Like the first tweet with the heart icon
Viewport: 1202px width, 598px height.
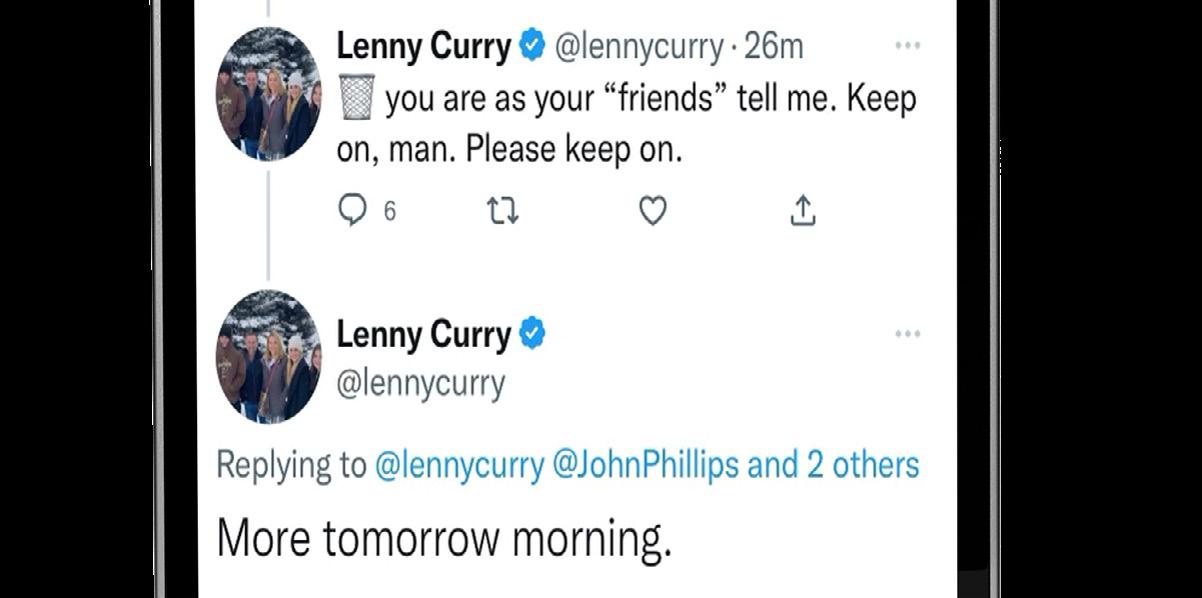coord(652,211)
